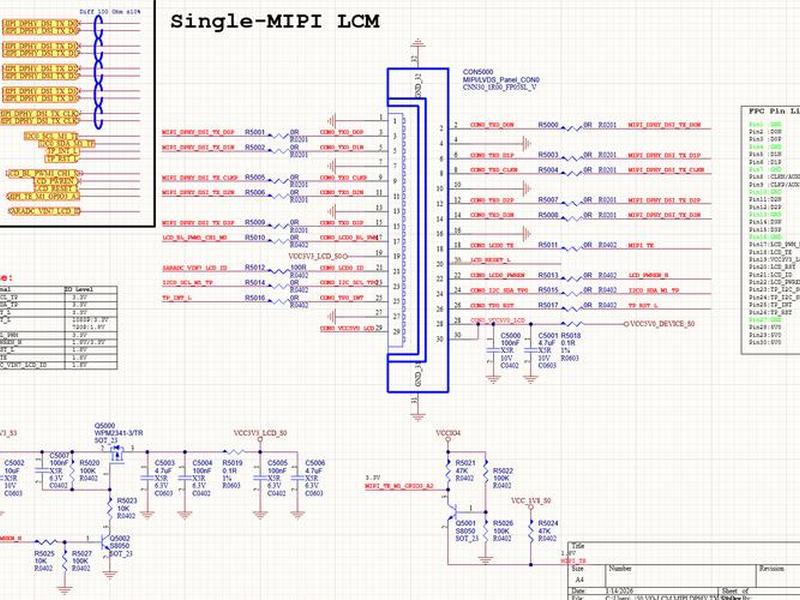Select capacitor C5000 symbol
The width and height of the screenshot is (800, 600).
click(x=493, y=350)
